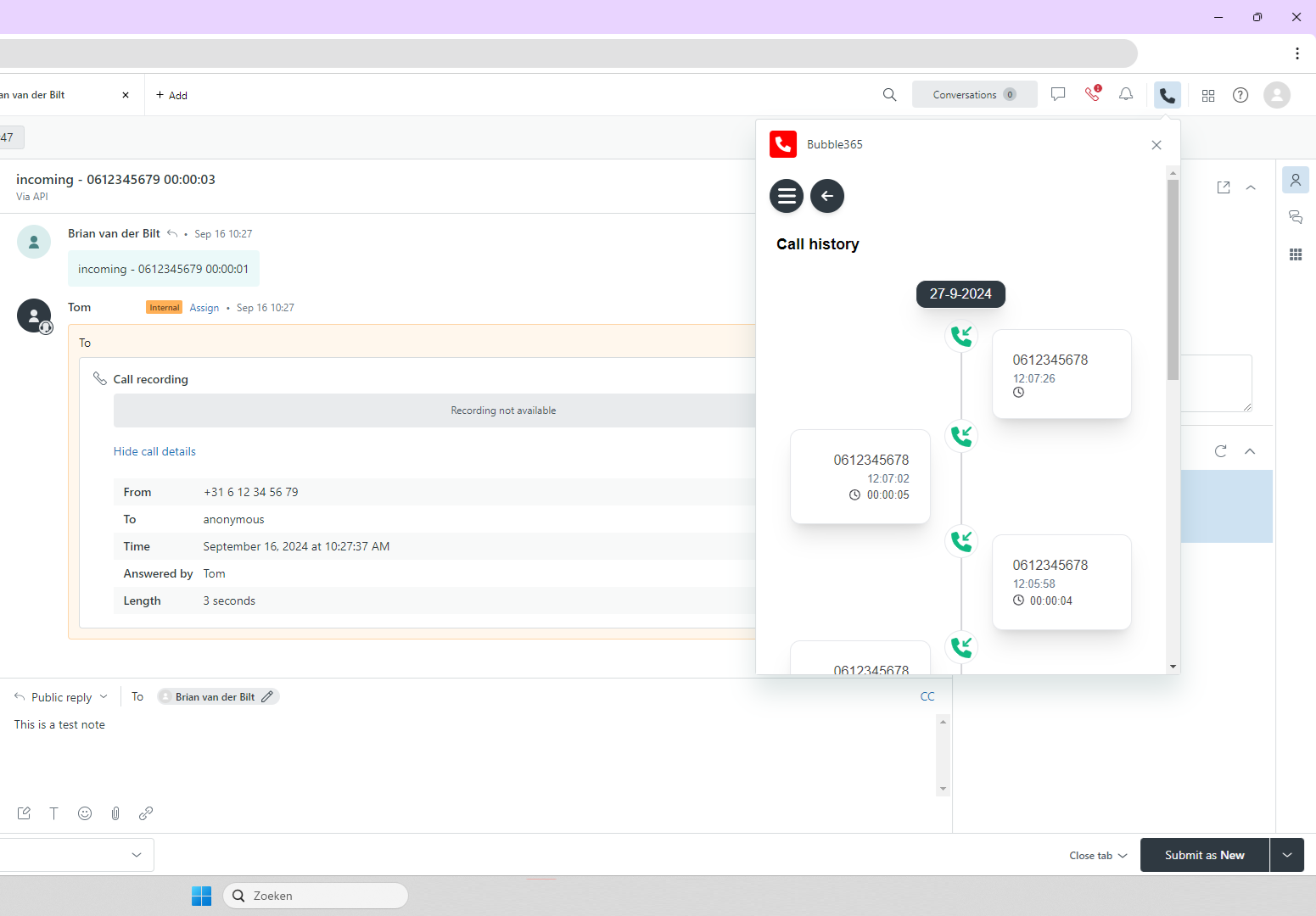The width and height of the screenshot is (1316, 916).
Task: Expand the Submit as New options arrow
Action: pos(1287,855)
